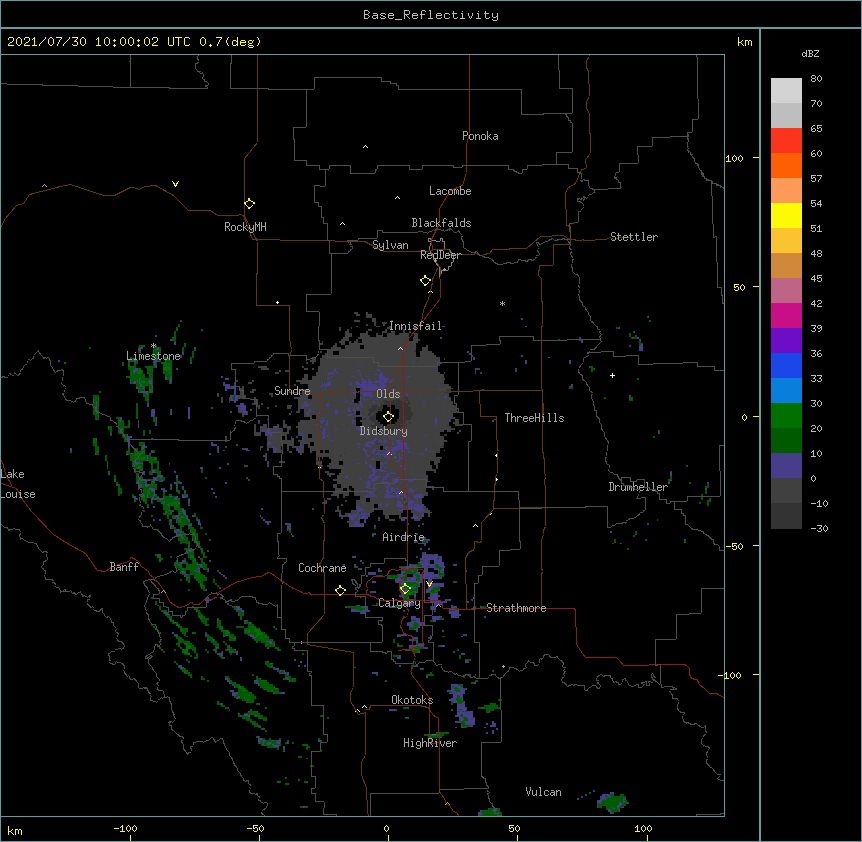
Task: Pick the gold 48-51 dBZ legend swatch
Action: [786, 241]
